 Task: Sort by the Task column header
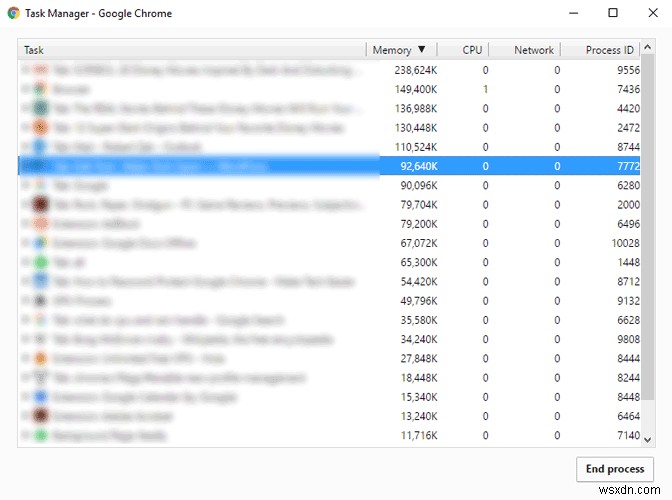(192, 50)
